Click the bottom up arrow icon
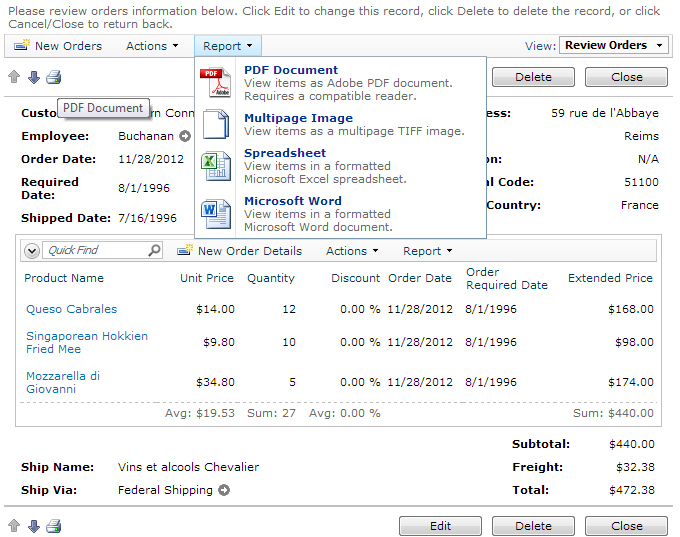The image size is (680, 537). point(14,526)
